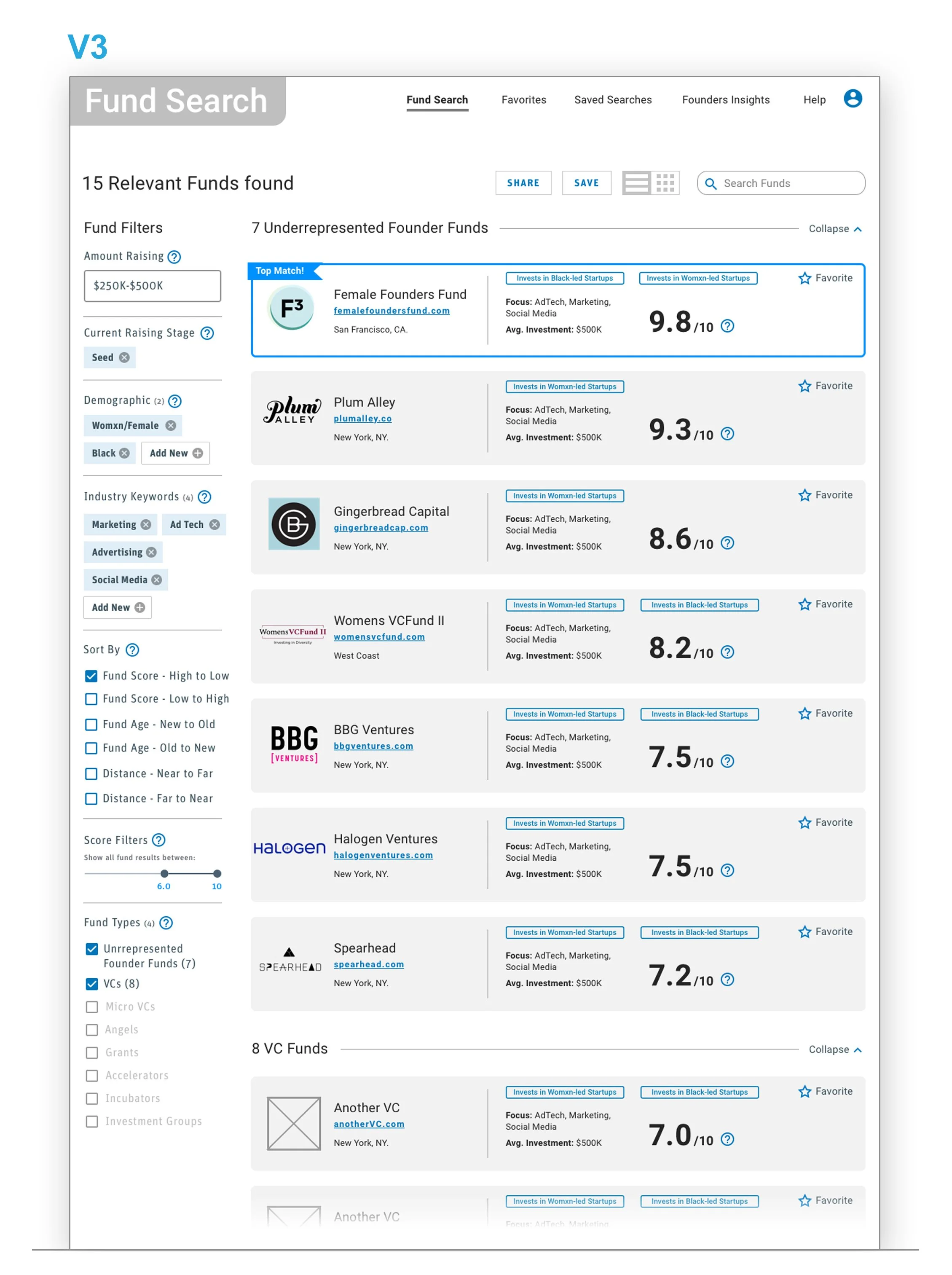Switch to list view layout icon
Viewport: 952px width, 1275px height.
point(636,183)
